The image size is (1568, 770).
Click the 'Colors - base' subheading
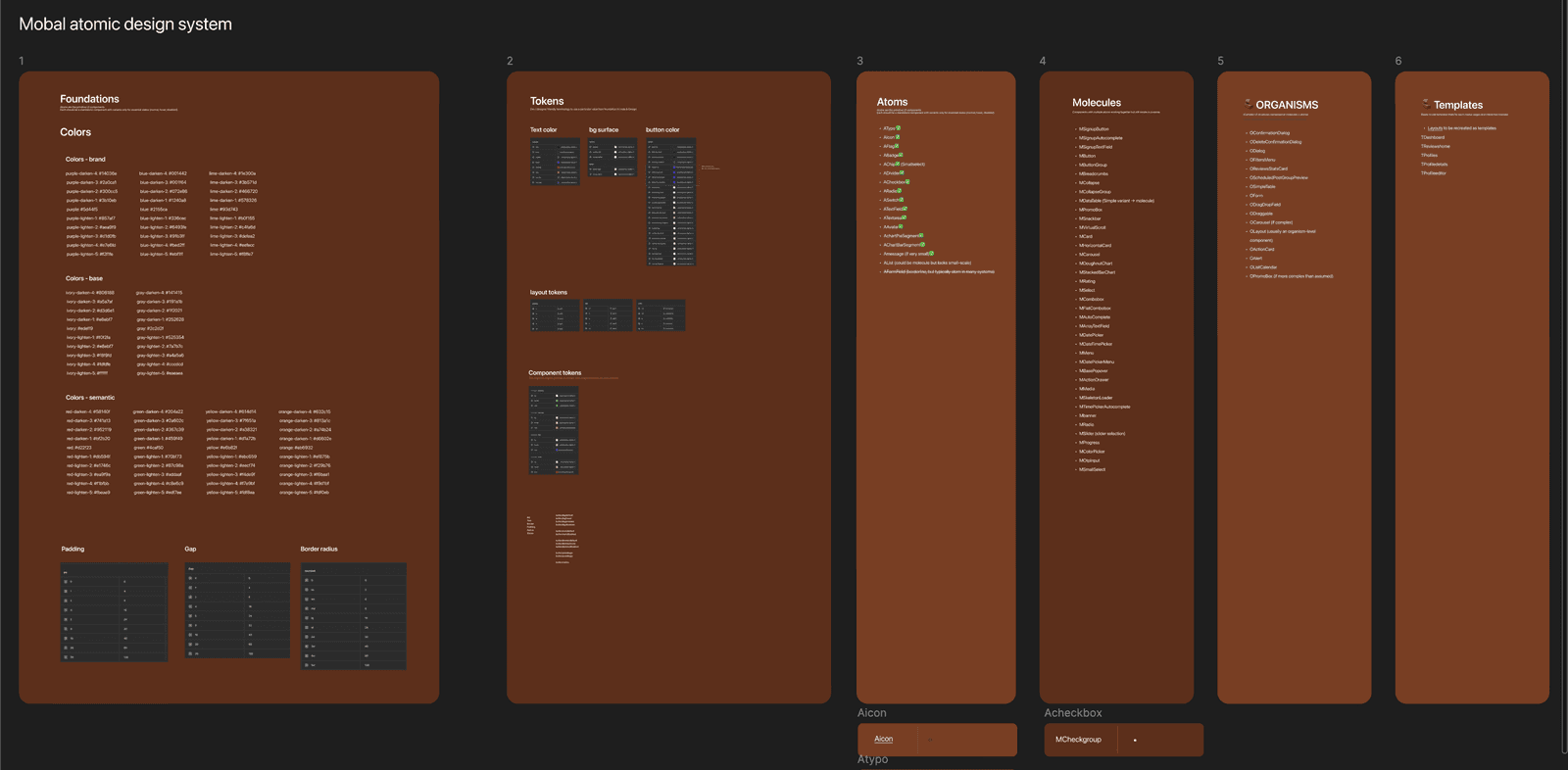tap(84, 278)
